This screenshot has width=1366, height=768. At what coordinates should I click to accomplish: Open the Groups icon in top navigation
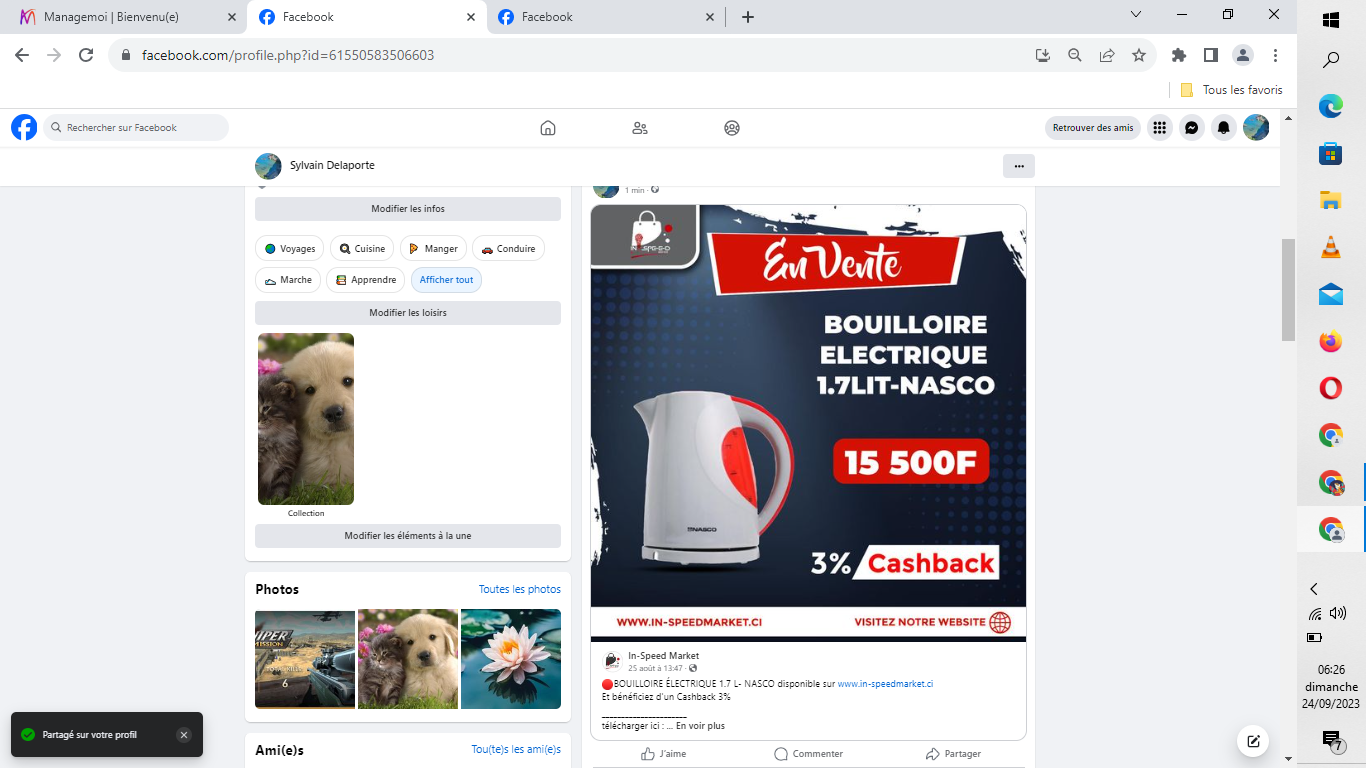[x=732, y=128]
